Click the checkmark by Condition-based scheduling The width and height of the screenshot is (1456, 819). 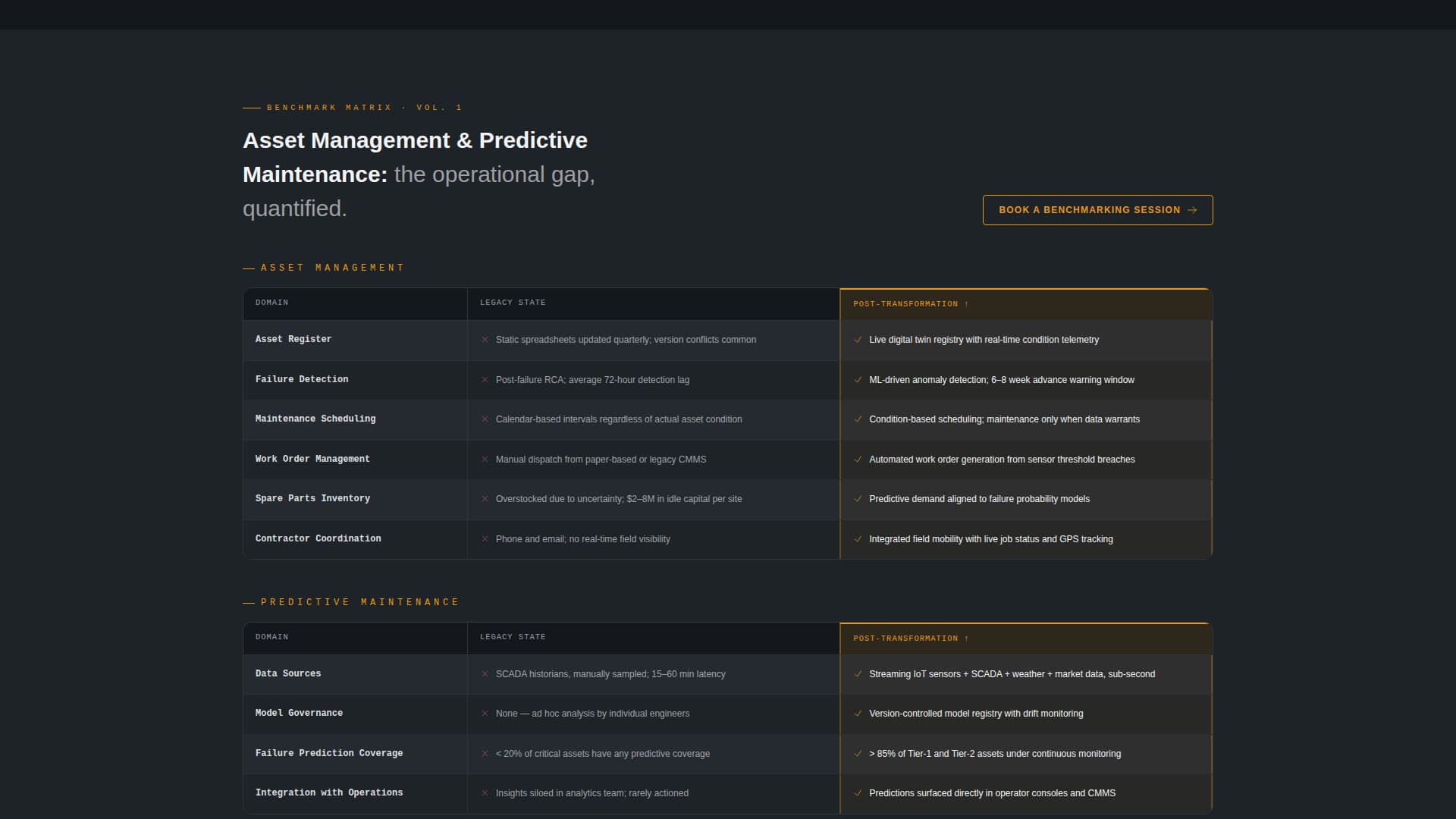click(x=858, y=419)
